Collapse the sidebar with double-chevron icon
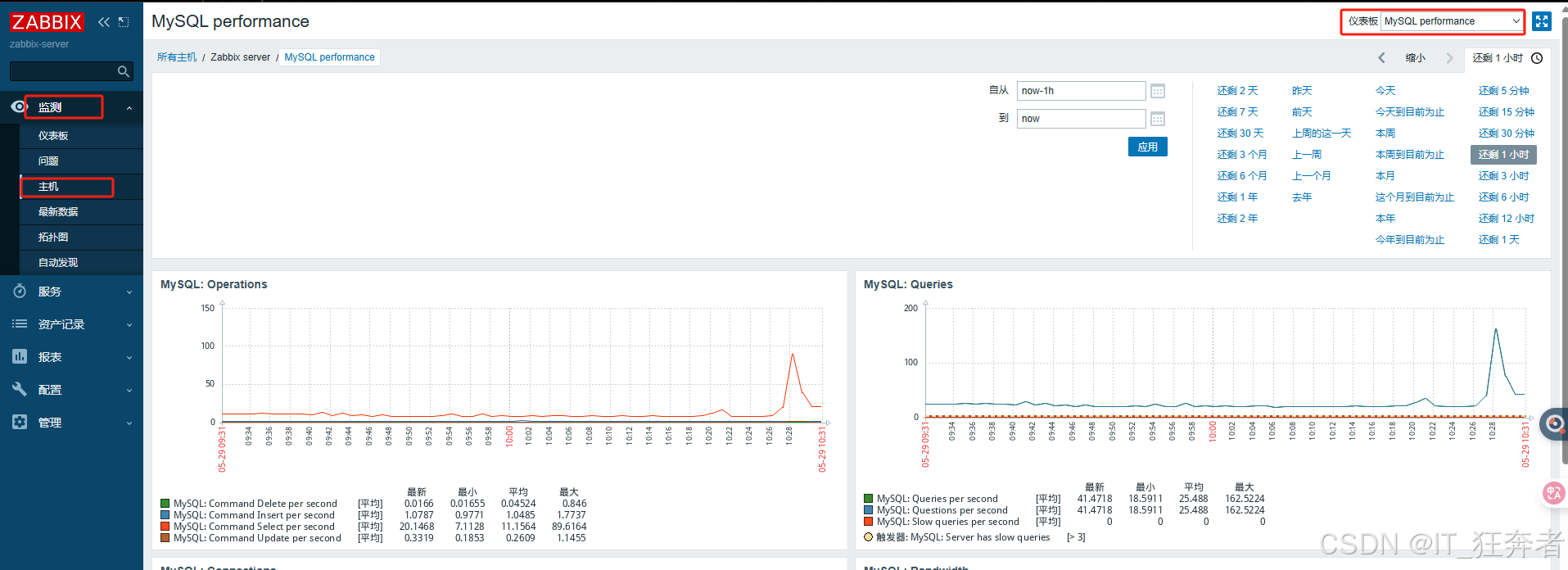The height and width of the screenshot is (570, 1568). click(104, 22)
